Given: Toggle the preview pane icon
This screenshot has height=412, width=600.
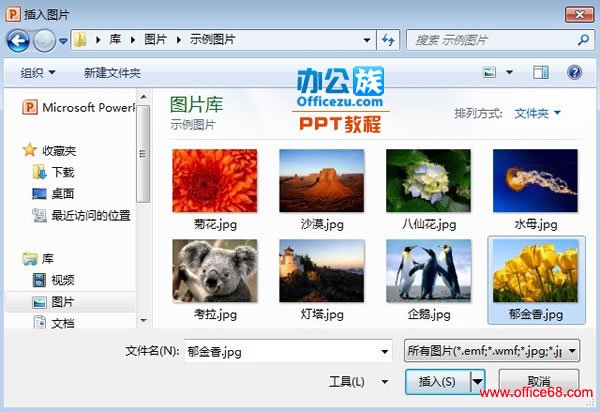Looking at the screenshot, I should pos(541,72).
